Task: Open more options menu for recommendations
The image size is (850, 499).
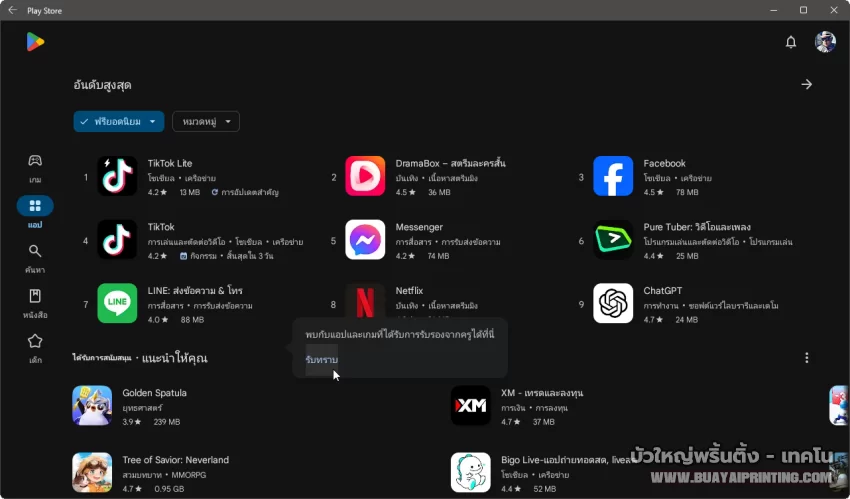Action: click(x=807, y=358)
